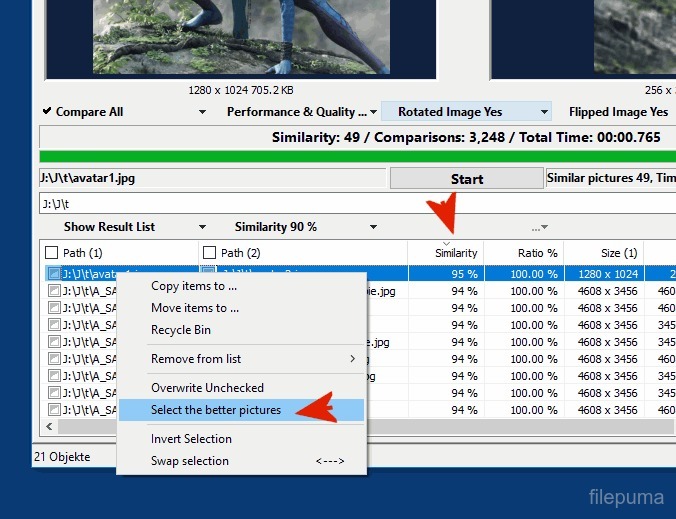Screen dimensions: 676x519
Task: Expand the Remove from list submenu
Action: [240, 359]
